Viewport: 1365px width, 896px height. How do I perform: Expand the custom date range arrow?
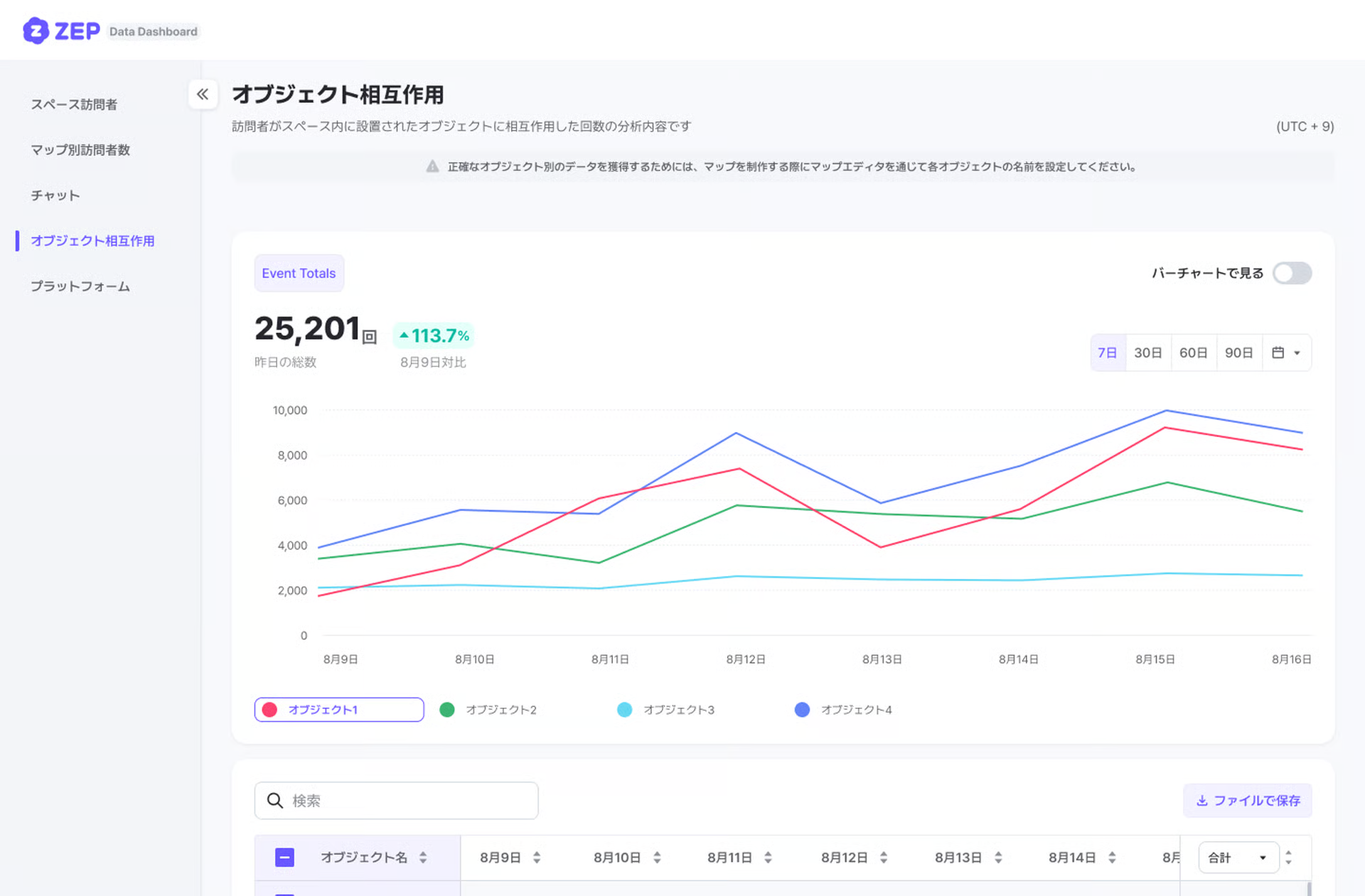click(1297, 353)
